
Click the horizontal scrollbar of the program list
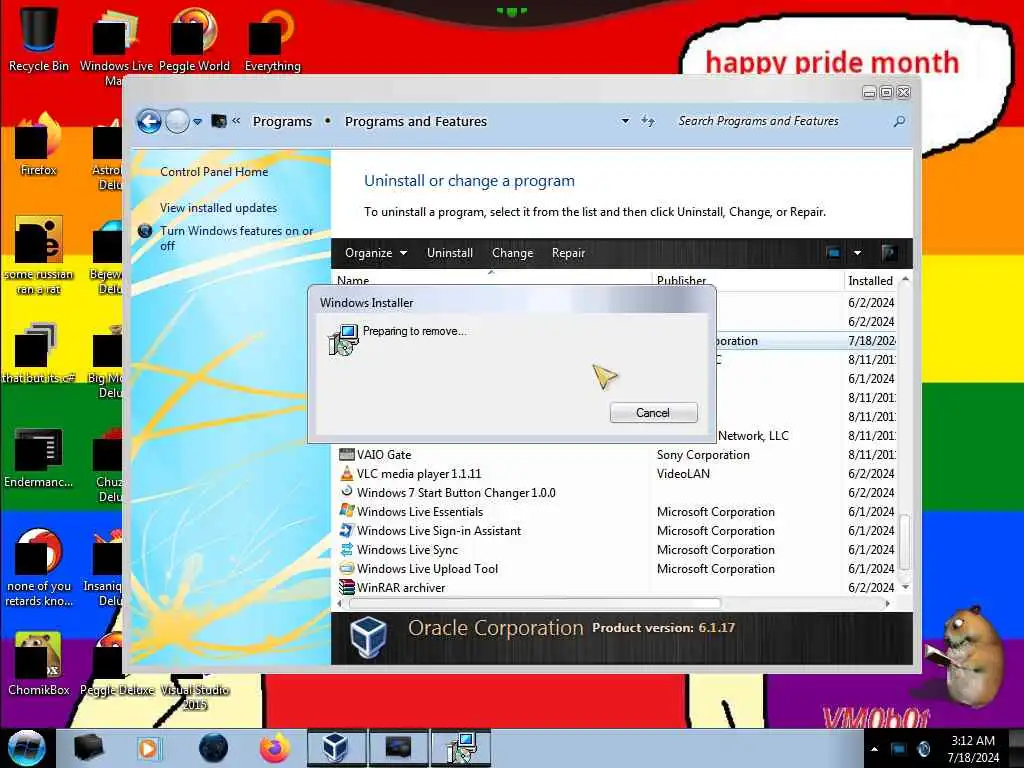point(536,603)
